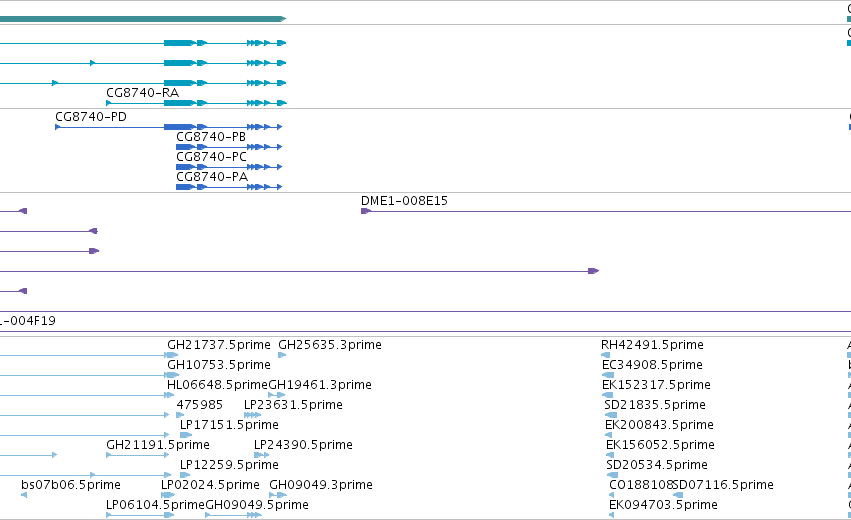Select the GH25635.3prime EST label

click(x=330, y=345)
